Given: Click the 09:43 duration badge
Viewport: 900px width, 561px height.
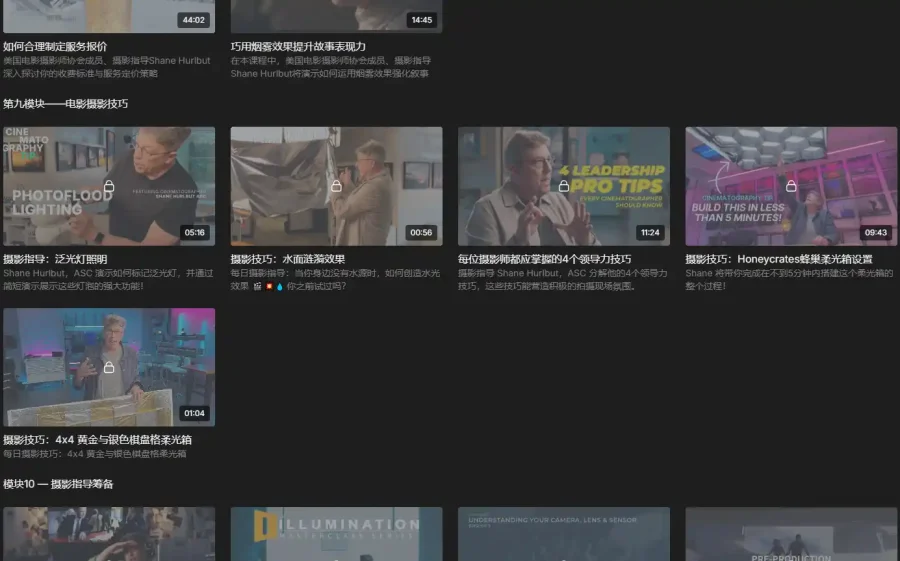Looking at the screenshot, I should pos(876,233).
